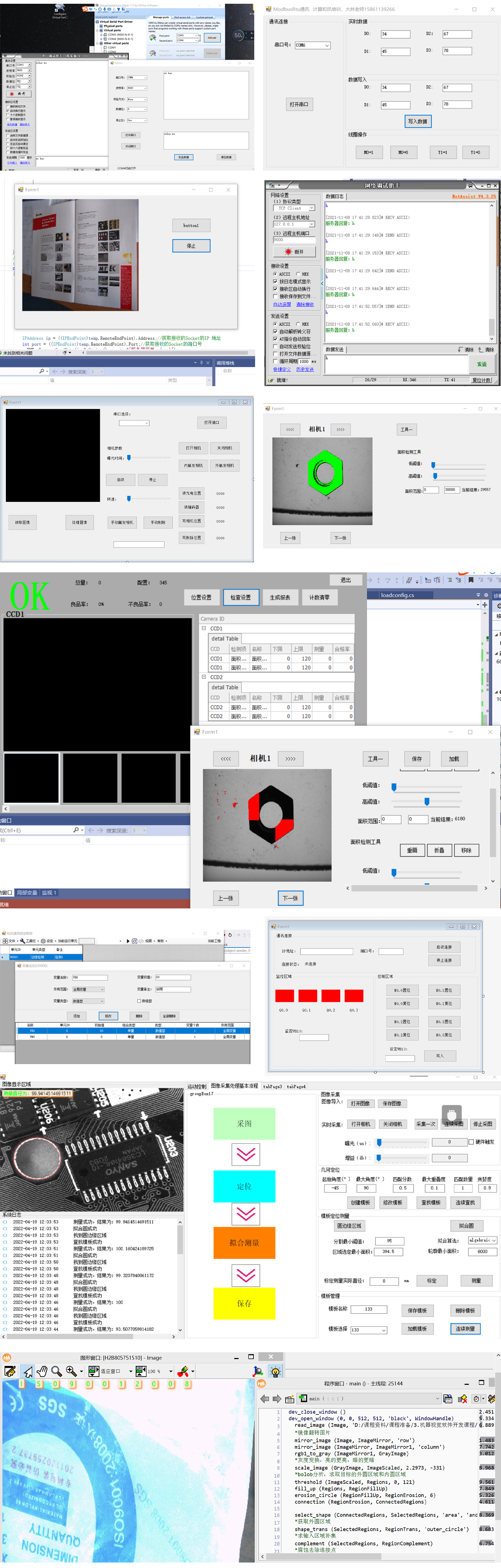Click >>>> next camera button in green nut Form1
This screenshot has width=501, height=1568.
click(x=340, y=429)
